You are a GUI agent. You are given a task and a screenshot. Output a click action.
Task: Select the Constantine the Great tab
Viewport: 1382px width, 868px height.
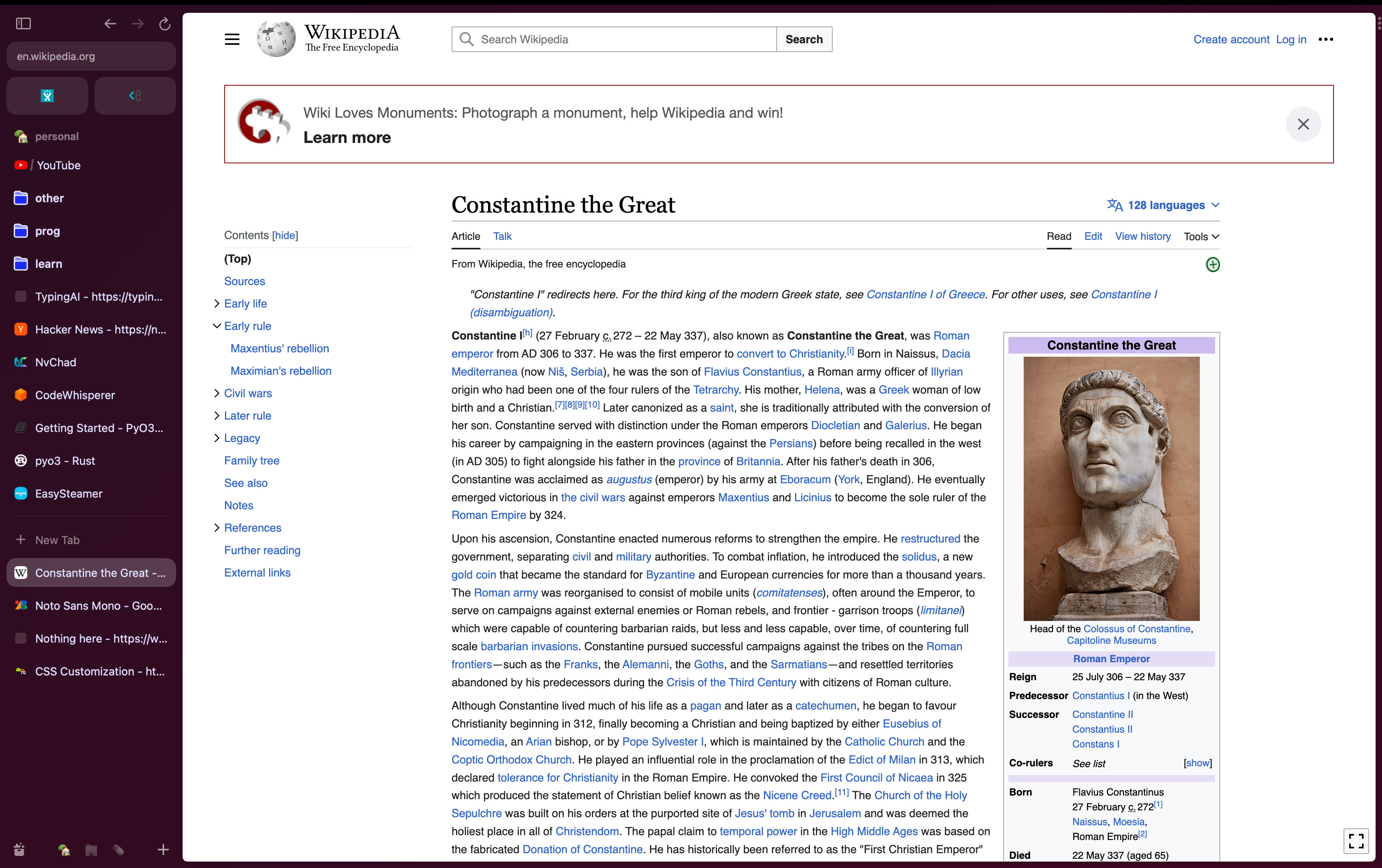pos(91,573)
